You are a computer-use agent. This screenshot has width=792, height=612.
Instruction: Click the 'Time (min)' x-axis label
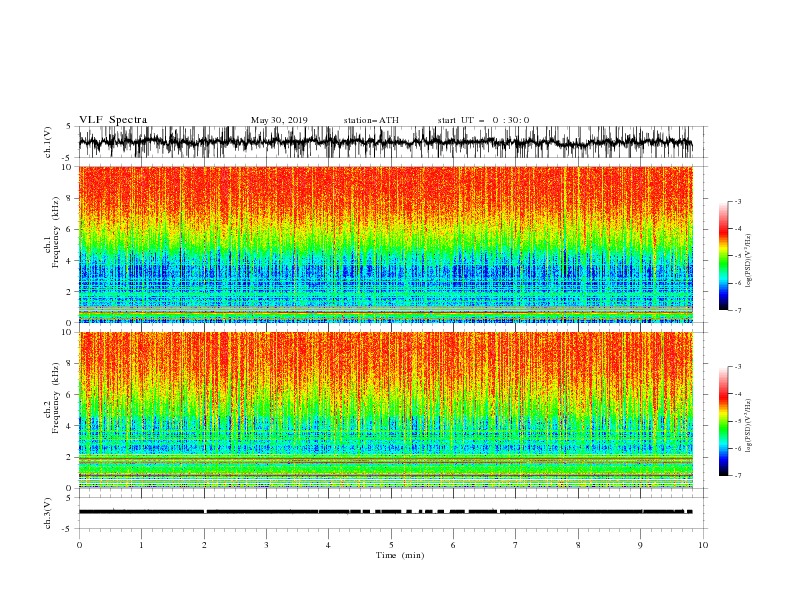(400, 555)
